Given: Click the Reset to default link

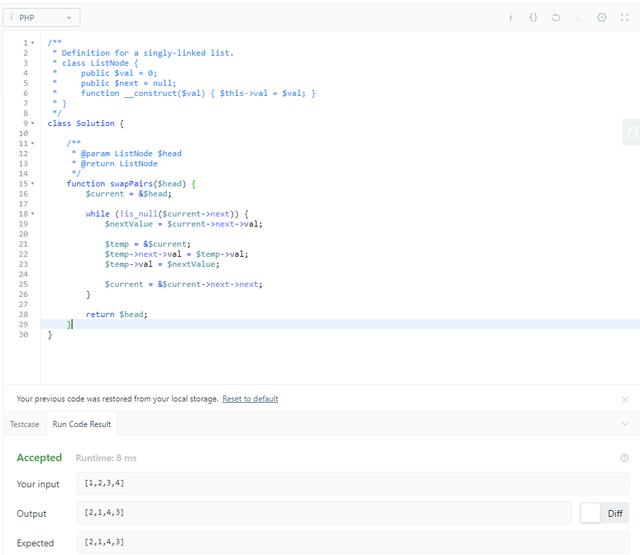Looking at the screenshot, I should point(250,399).
